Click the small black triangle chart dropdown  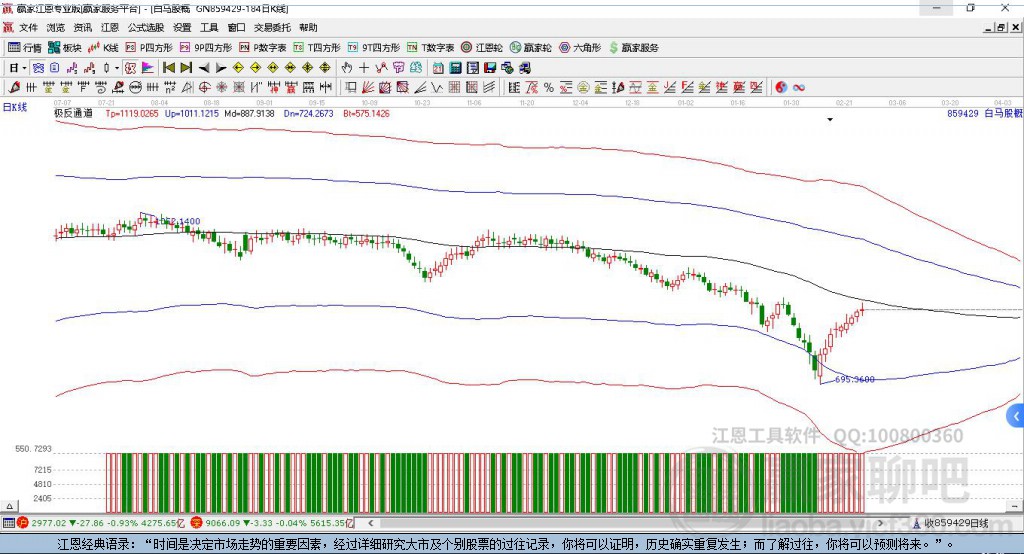point(830,120)
